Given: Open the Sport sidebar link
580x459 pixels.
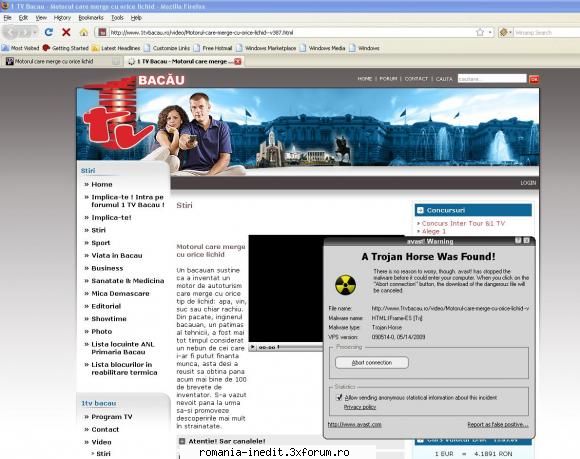Looking at the screenshot, I should pyautogui.click(x=101, y=243).
